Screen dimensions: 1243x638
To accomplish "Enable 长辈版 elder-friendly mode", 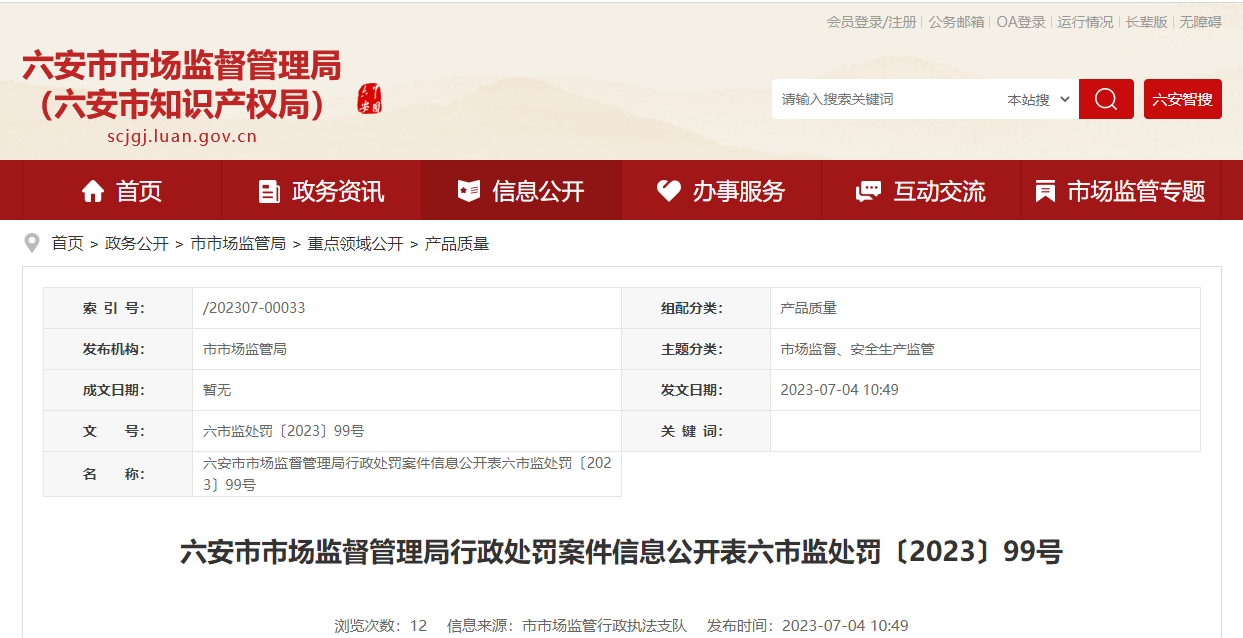I will point(1146,22).
